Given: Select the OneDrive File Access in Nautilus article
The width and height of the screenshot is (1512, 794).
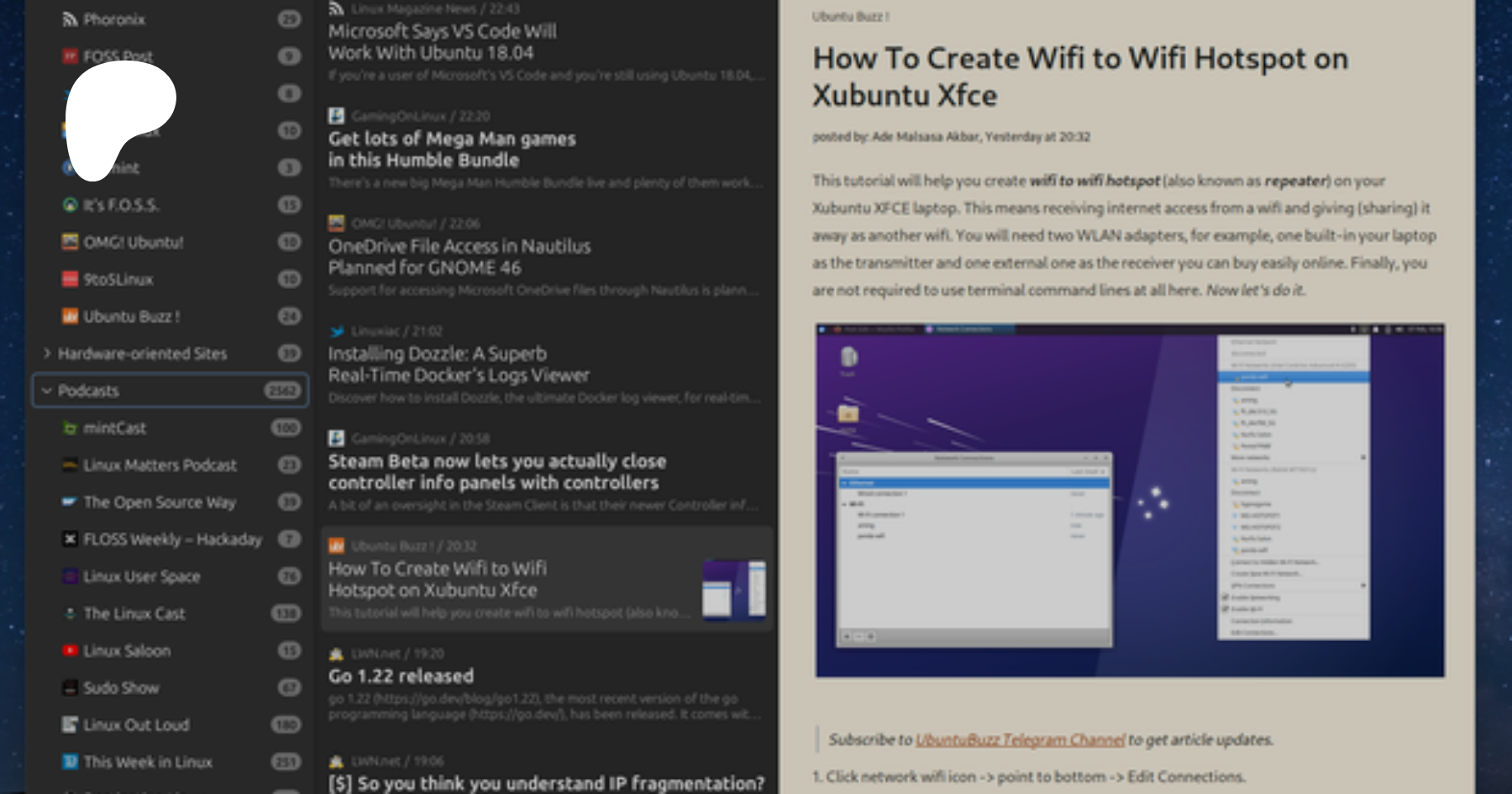Looking at the screenshot, I should 459,257.
